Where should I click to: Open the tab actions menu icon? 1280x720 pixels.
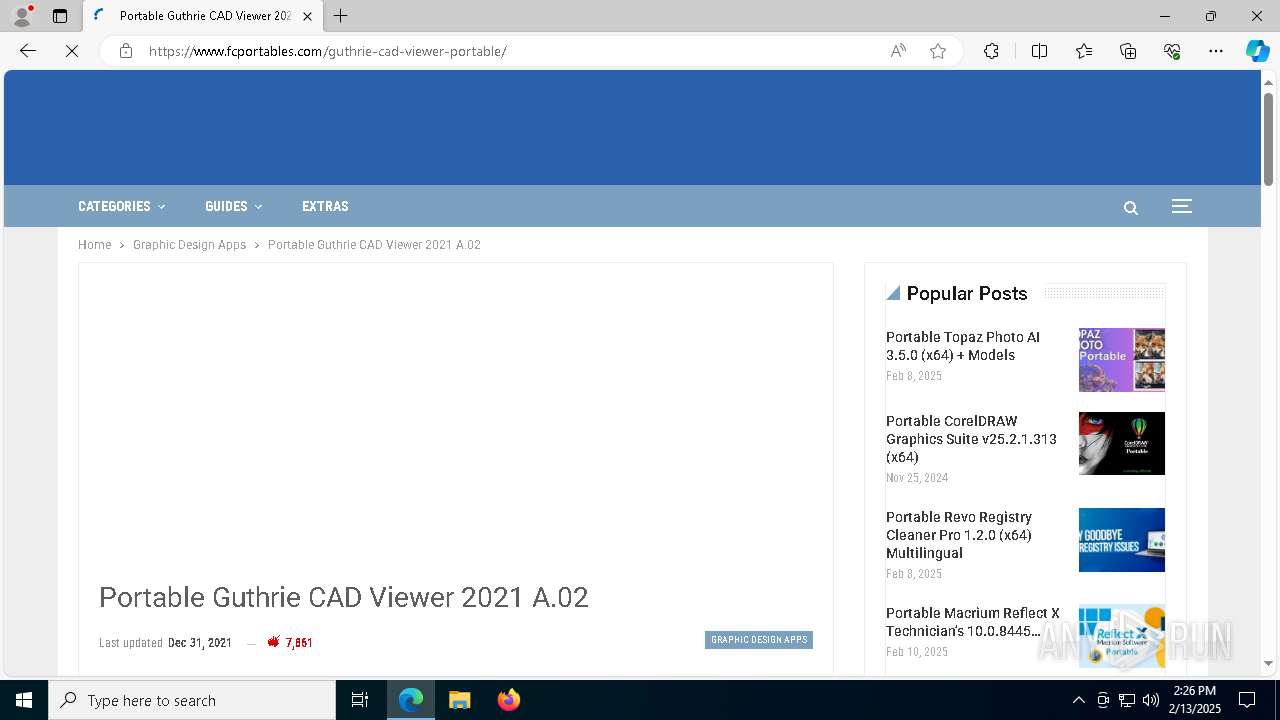click(x=60, y=16)
